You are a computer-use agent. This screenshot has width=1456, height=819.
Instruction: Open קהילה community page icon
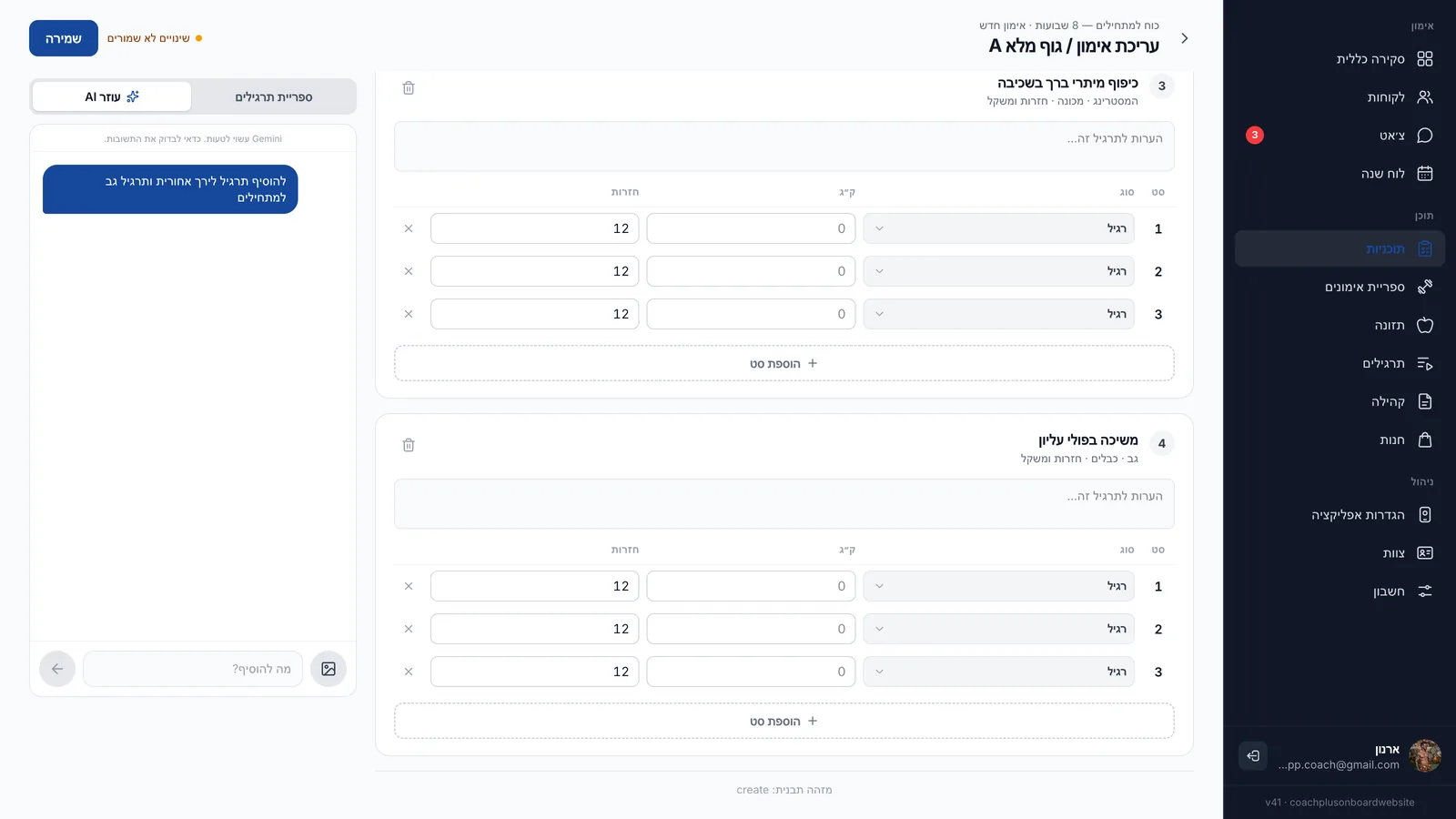click(1425, 402)
